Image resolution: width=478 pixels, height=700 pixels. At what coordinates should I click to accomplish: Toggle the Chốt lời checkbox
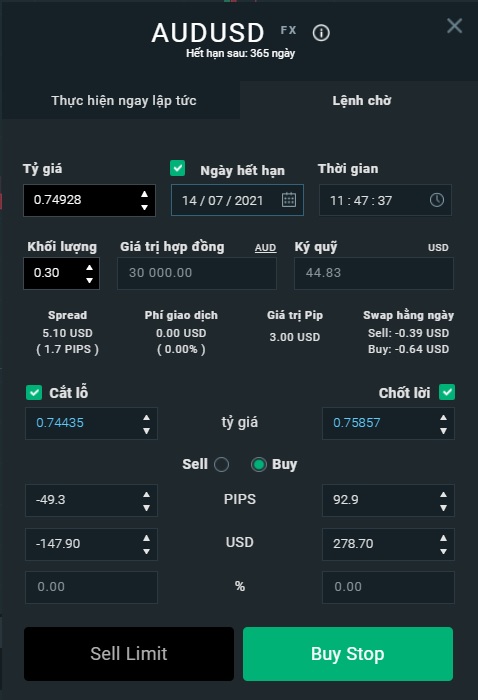447,392
